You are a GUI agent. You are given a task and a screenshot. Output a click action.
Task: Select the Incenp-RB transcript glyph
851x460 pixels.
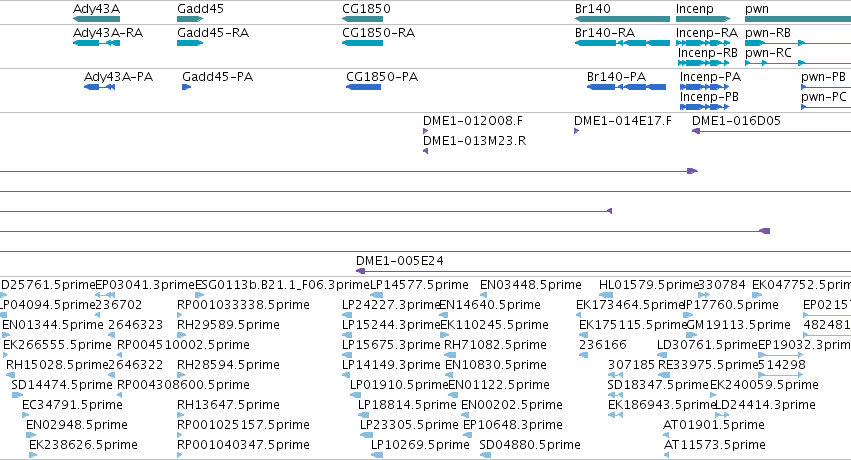click(x=703, y=63)
